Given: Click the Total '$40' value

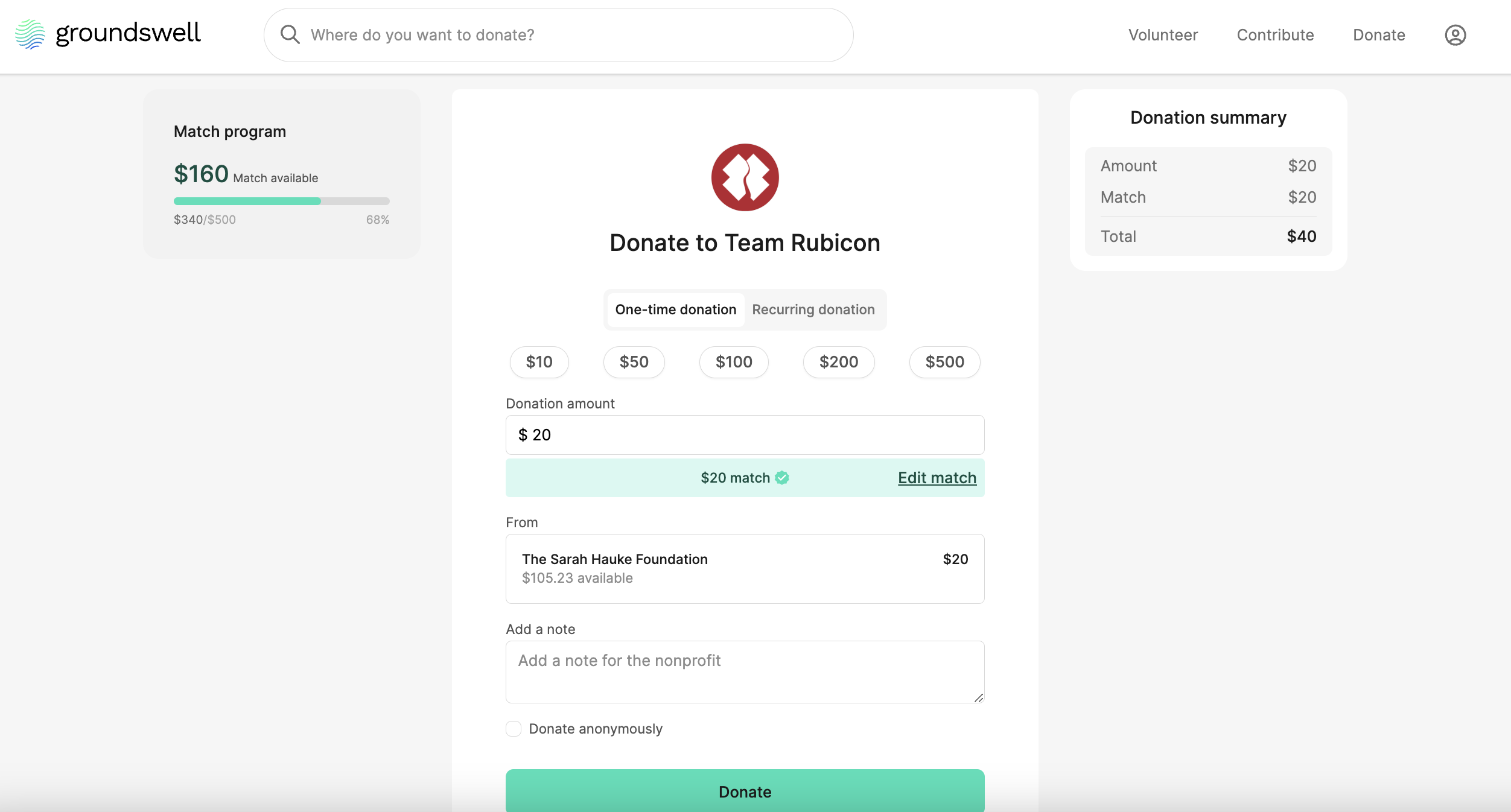Looking at the screenshot, I should click(x=1302, y=236).
